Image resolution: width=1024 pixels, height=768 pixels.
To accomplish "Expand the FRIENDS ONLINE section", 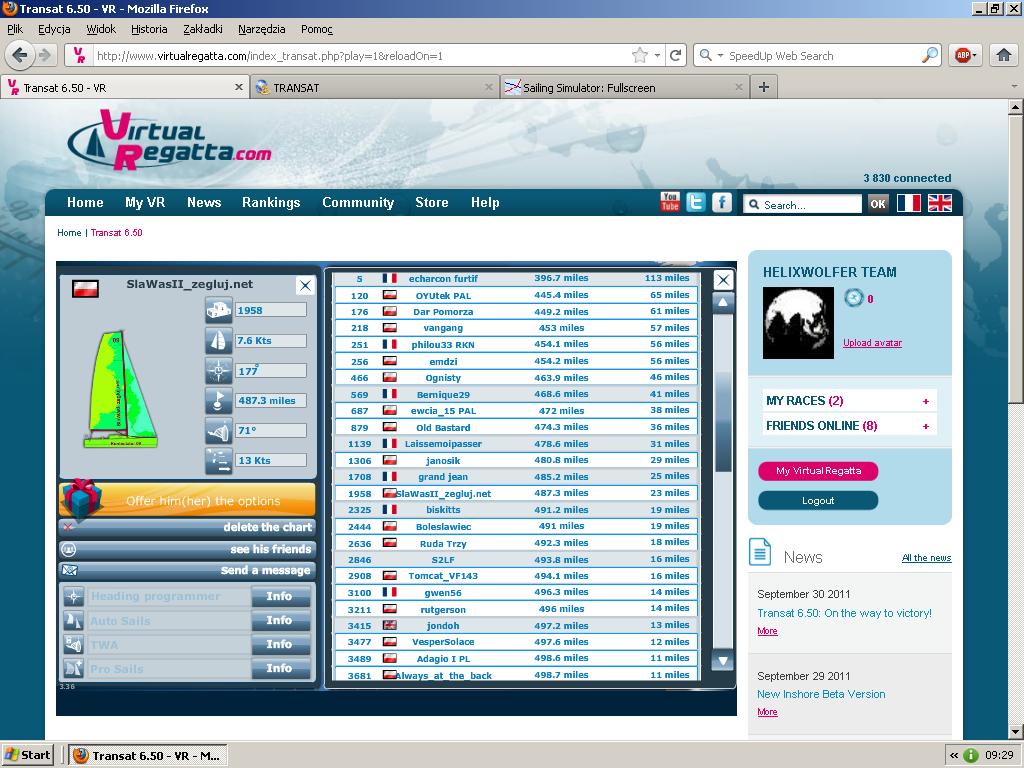I will [x=926, y=426].
